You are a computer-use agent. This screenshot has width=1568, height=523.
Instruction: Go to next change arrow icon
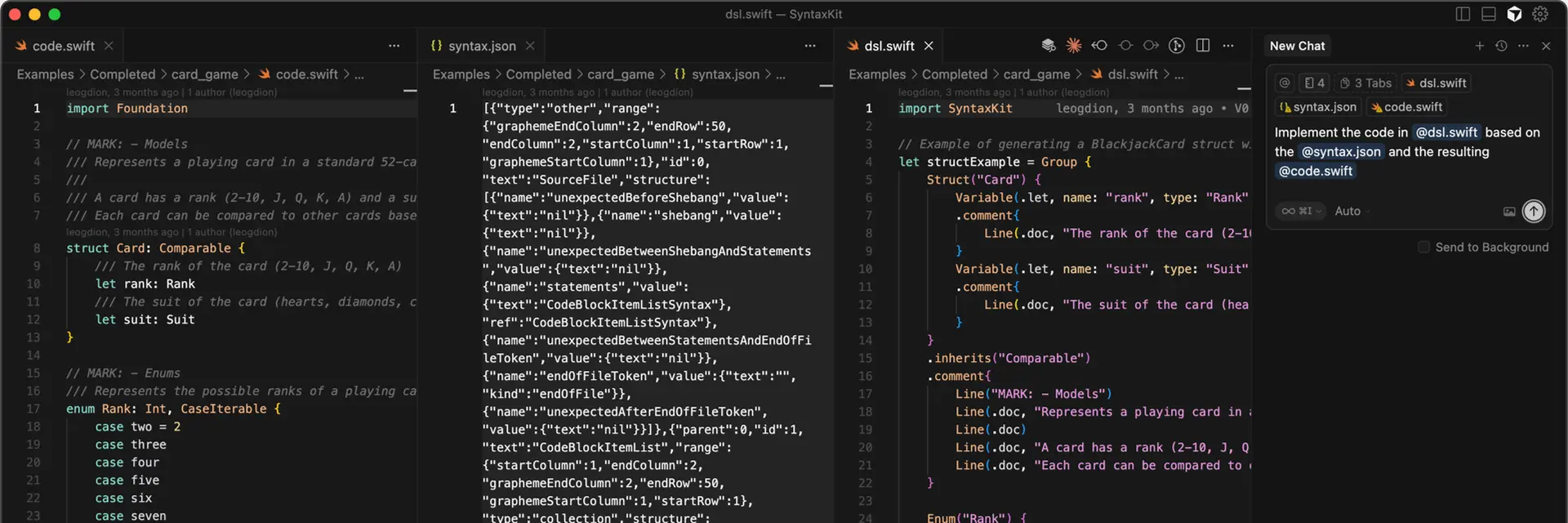click(x=1151, y=46)
